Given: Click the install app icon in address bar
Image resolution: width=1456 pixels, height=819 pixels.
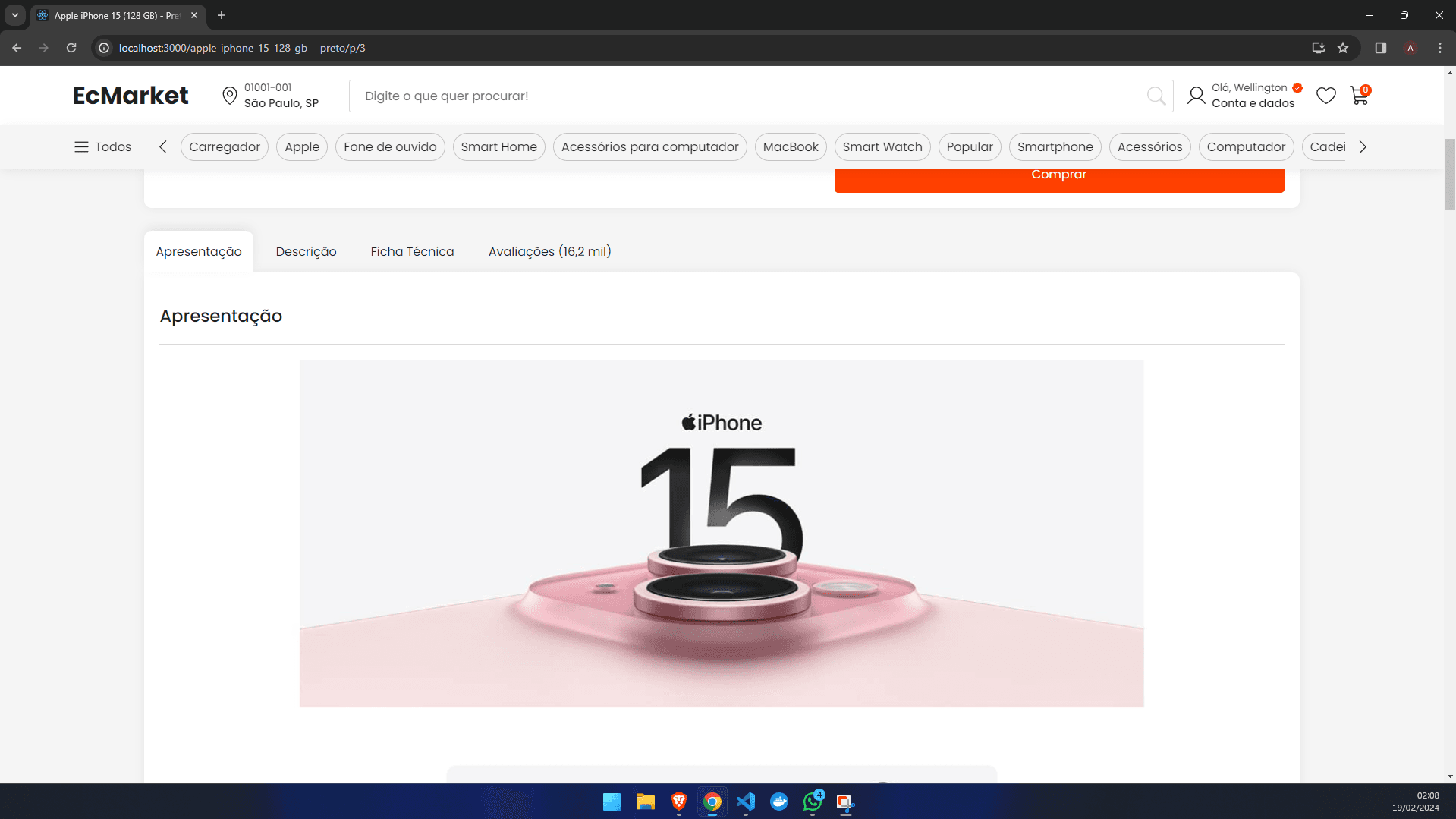Looking at the screenshot, I should pos(1319,48).
